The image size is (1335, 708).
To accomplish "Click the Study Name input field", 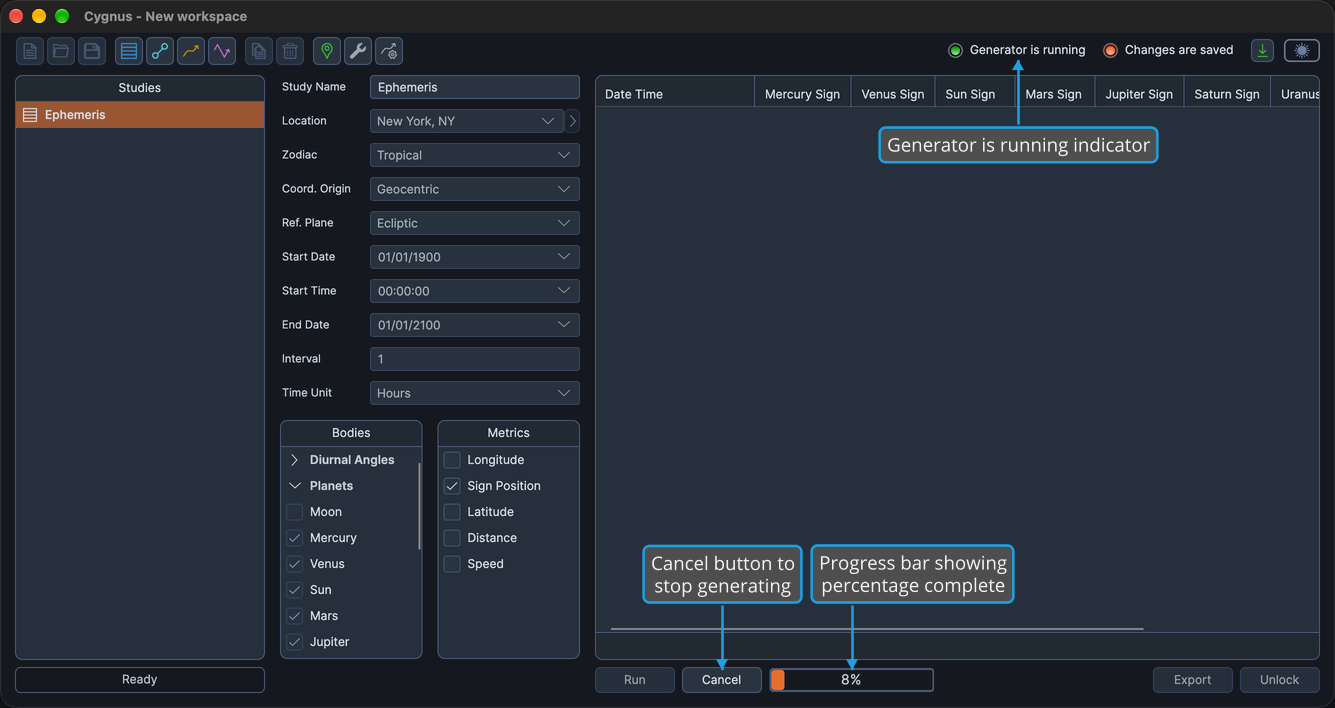I will pos(475,87).
